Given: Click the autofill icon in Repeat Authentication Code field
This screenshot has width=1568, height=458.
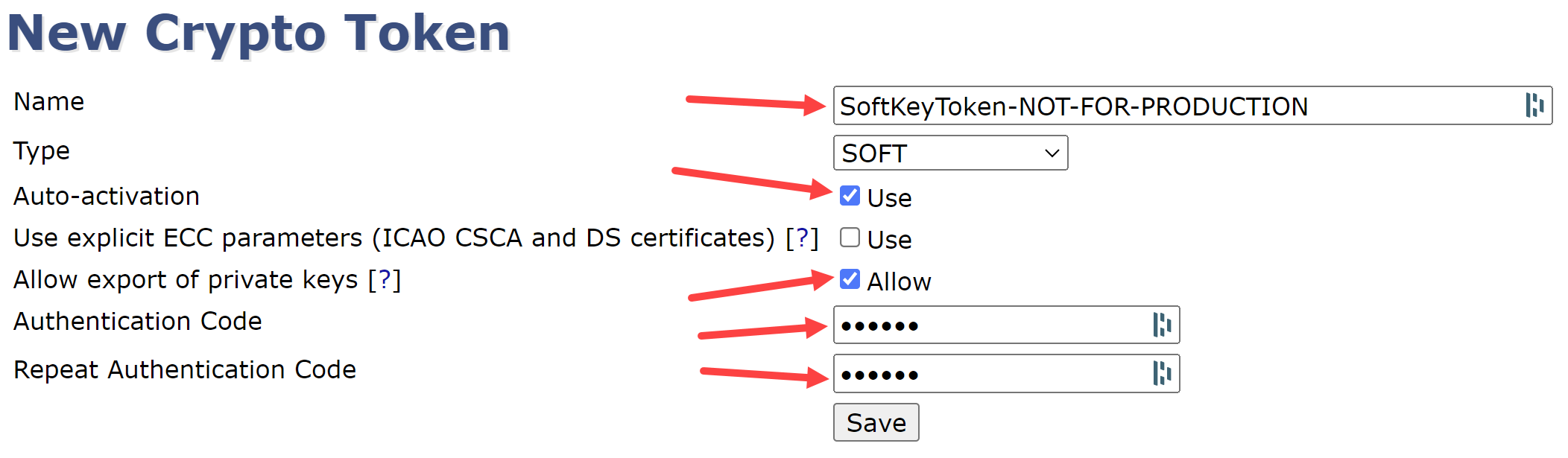Looking at the screenshot, I should tap(1162, 373).
